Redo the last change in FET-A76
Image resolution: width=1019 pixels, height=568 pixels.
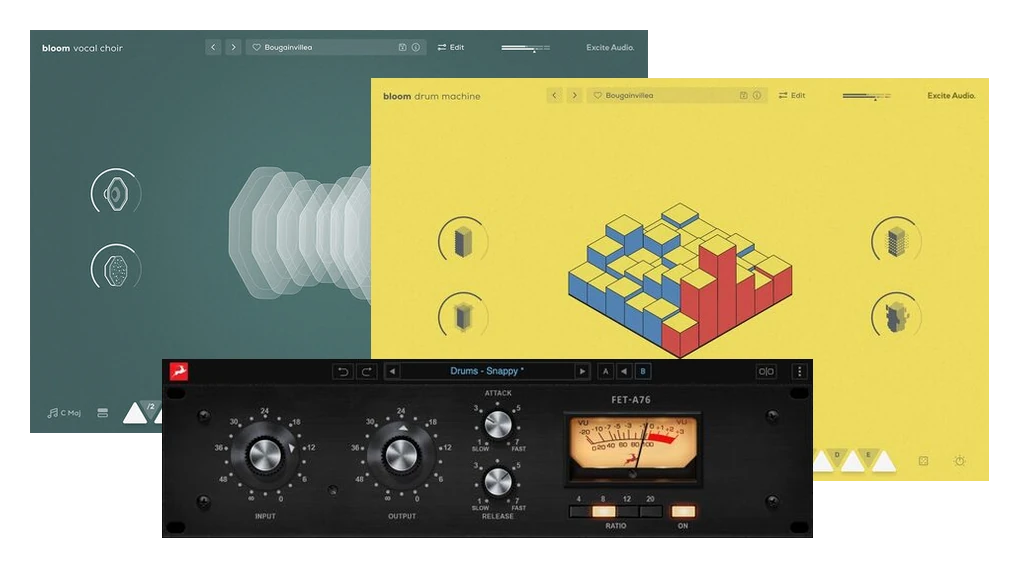pos(367,372)
